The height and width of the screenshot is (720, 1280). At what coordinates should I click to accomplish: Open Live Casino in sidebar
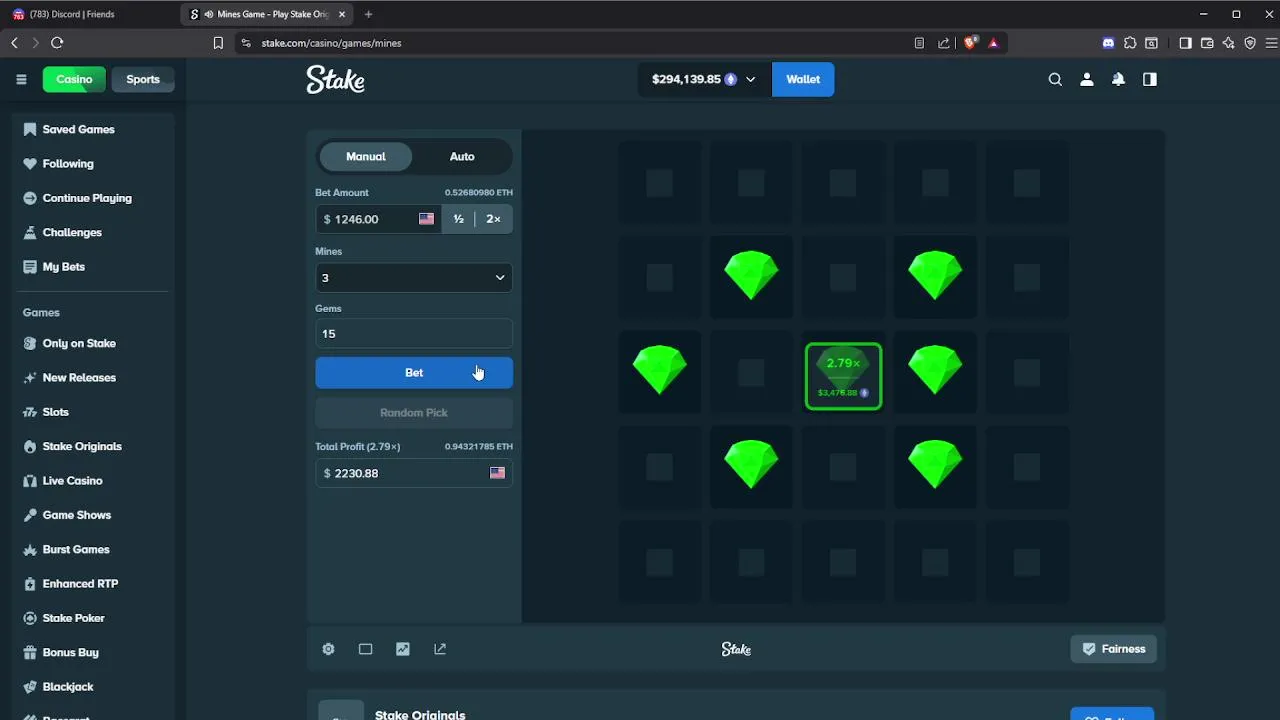tap(72, 481)
